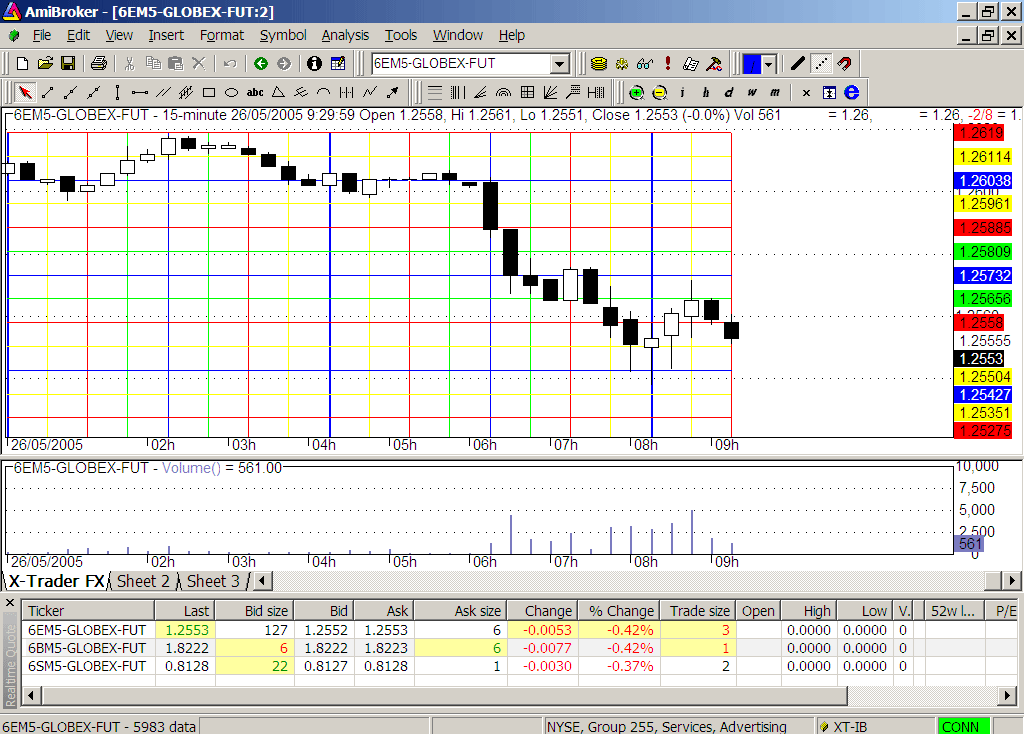1024x734 pixels.
Task: Select the zig-zag line tool
Action: (x=370, y=92)
